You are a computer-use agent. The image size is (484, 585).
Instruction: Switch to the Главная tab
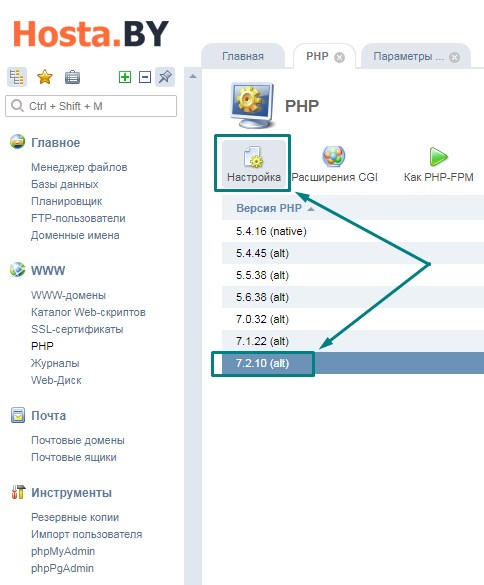(x=243, y=56)
